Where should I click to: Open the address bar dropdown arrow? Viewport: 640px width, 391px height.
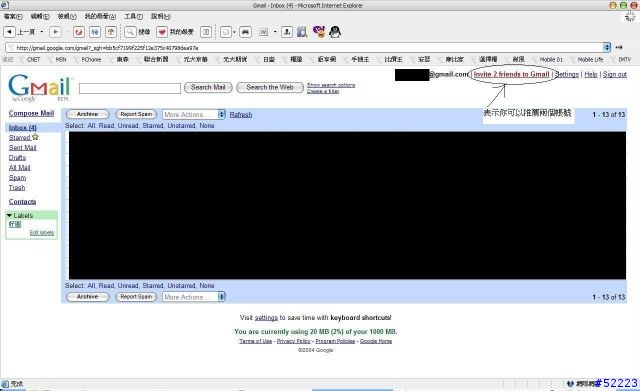point(607,47)
